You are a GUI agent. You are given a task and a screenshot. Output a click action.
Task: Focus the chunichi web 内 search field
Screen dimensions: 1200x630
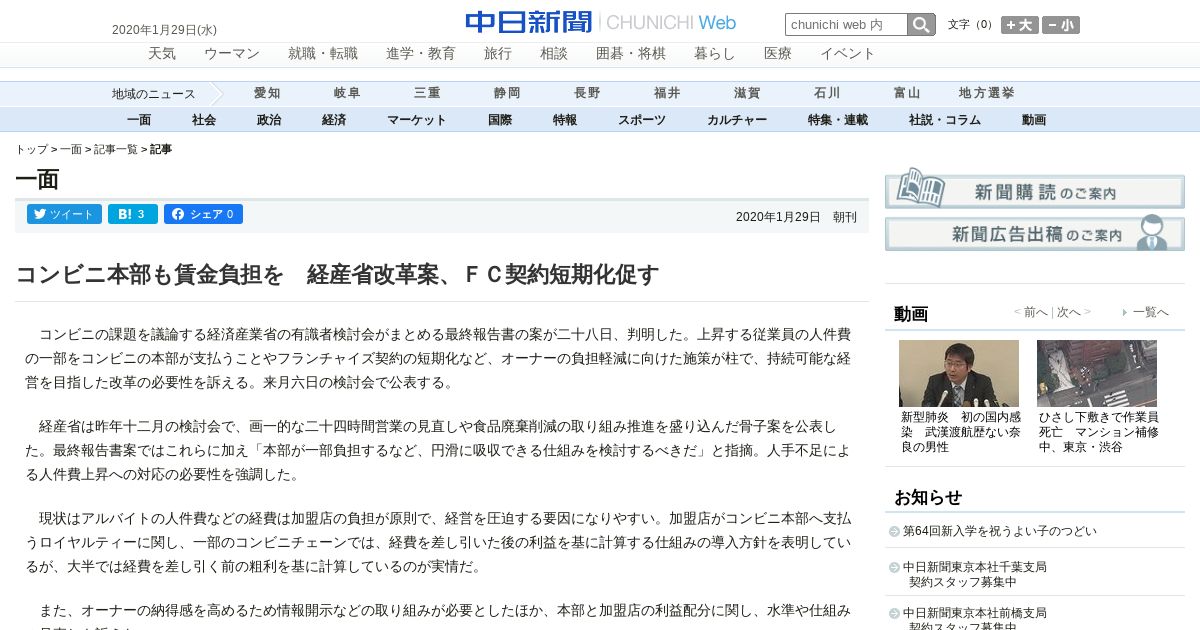coord(846,25)
